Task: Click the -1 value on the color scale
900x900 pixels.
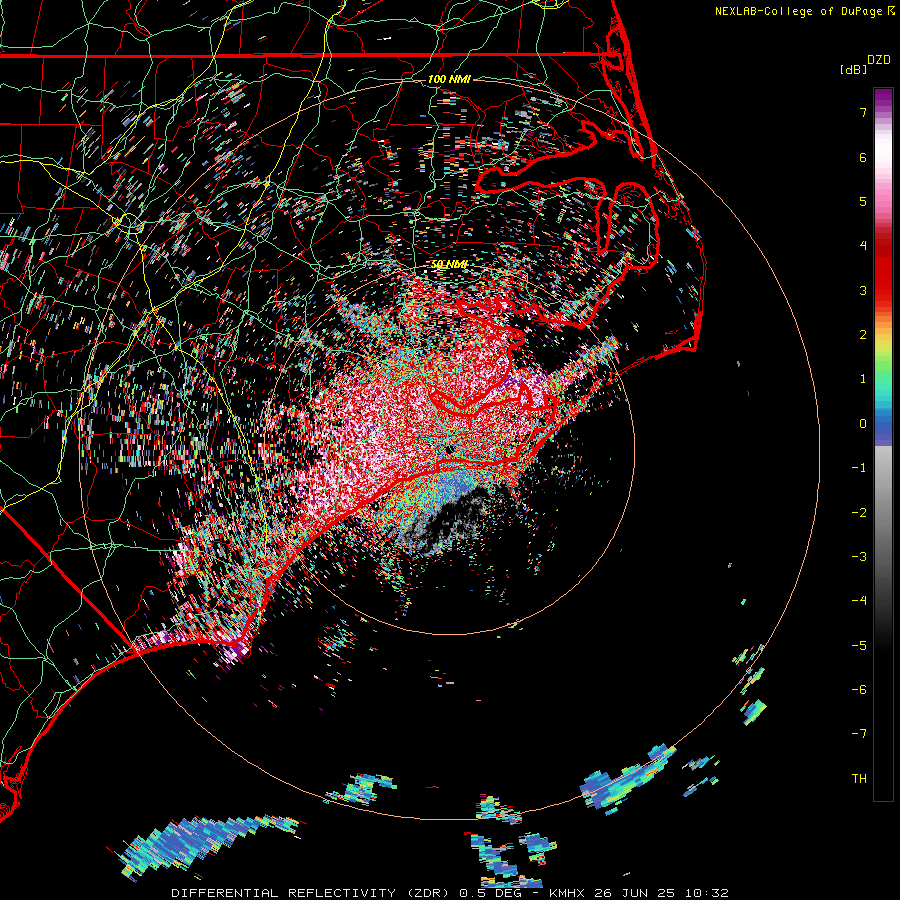Action: (859, 468)
